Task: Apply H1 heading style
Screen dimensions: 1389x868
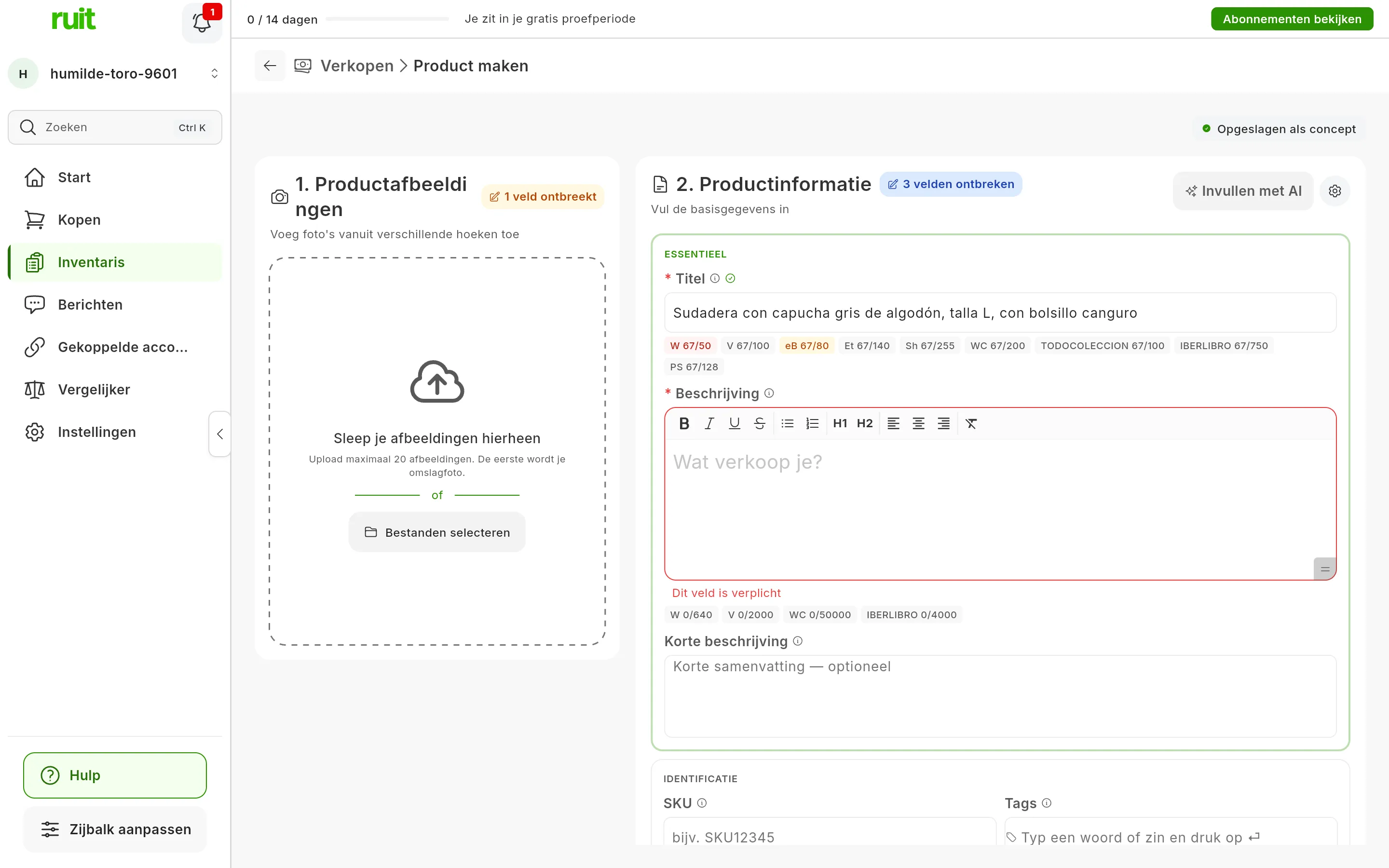Action: [840, 424]
